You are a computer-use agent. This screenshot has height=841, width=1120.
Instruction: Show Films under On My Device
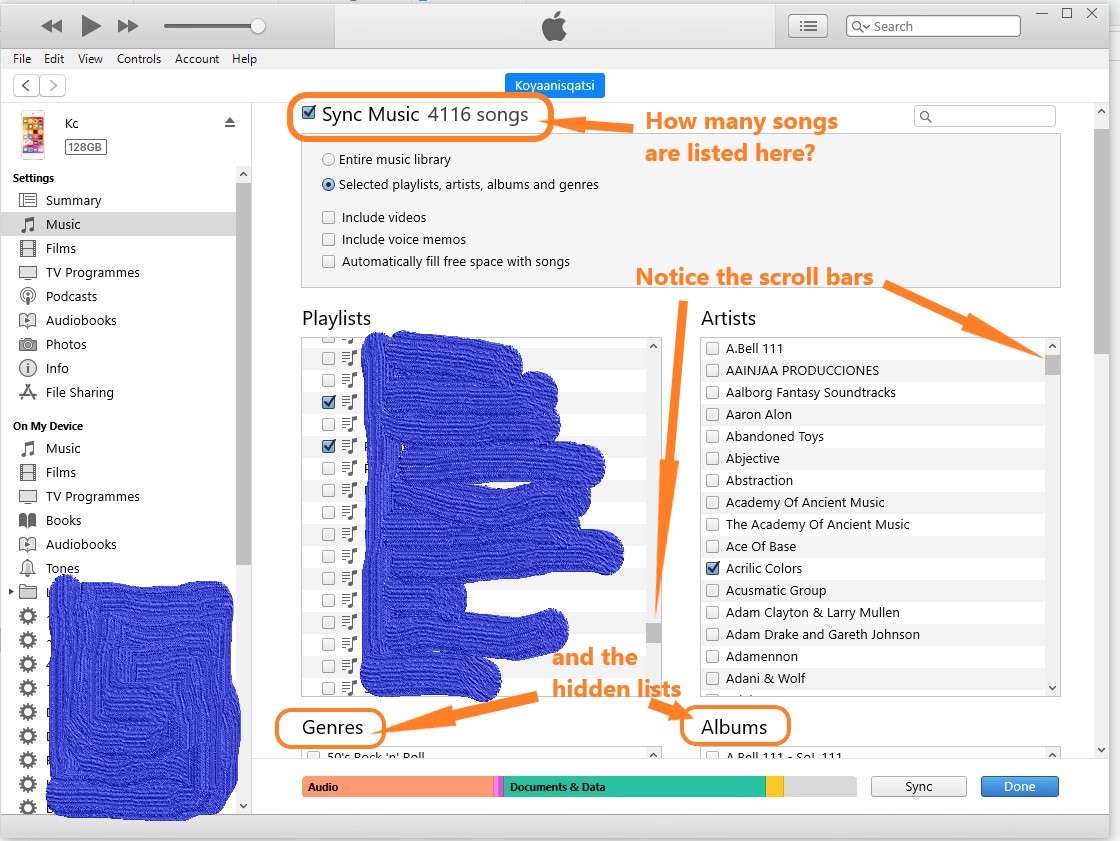tap(61, 472)
